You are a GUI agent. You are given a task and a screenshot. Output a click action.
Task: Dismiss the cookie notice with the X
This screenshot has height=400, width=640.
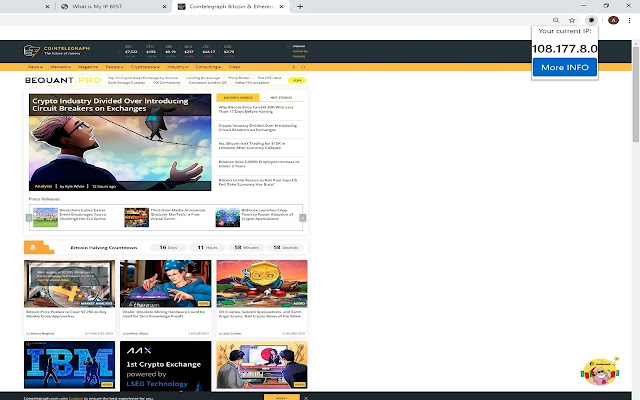[306, 398]
